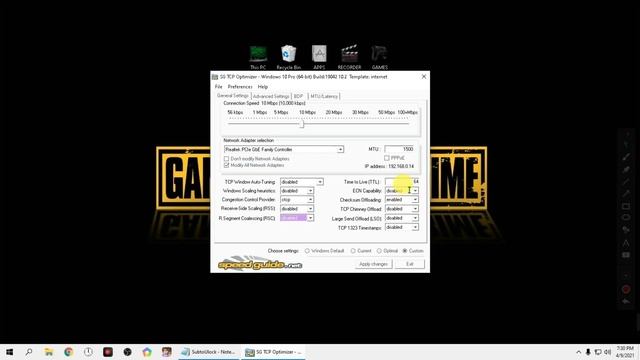
Task: Tick the Don't modify Network Adapters checkbox
Action: click(227, 159)
